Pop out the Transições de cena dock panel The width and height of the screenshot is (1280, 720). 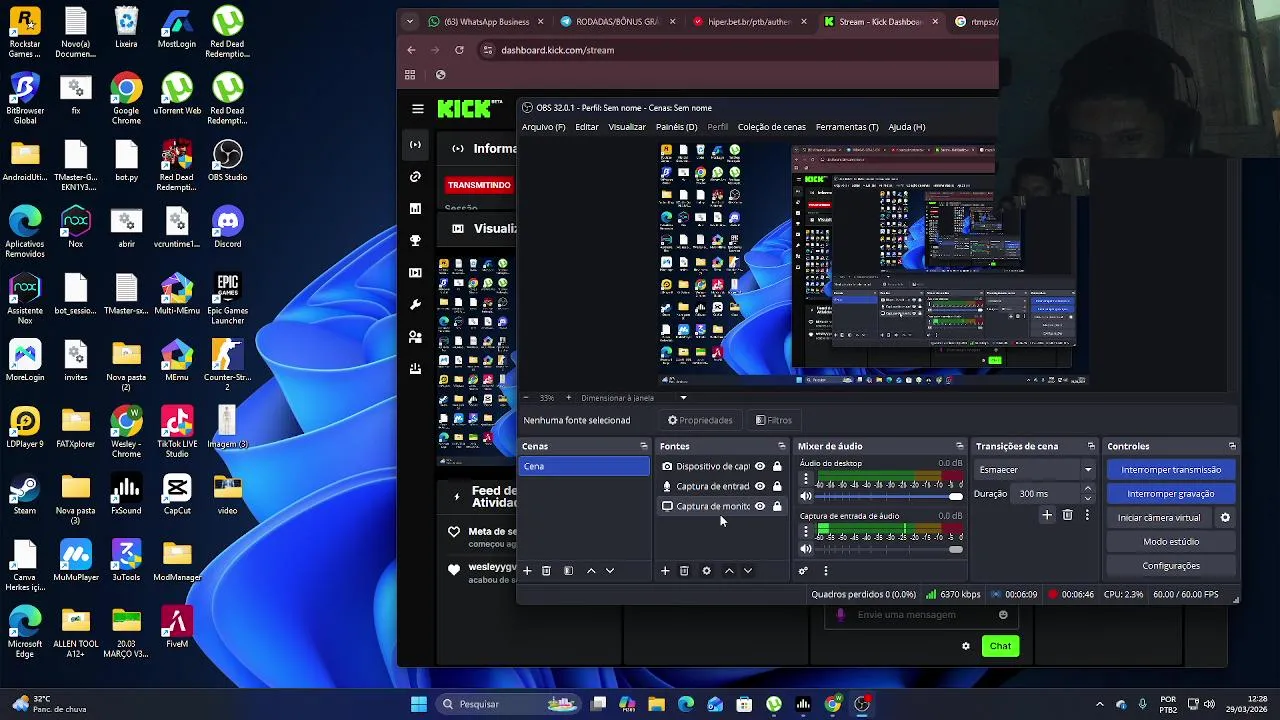(x=1091, y=446)
